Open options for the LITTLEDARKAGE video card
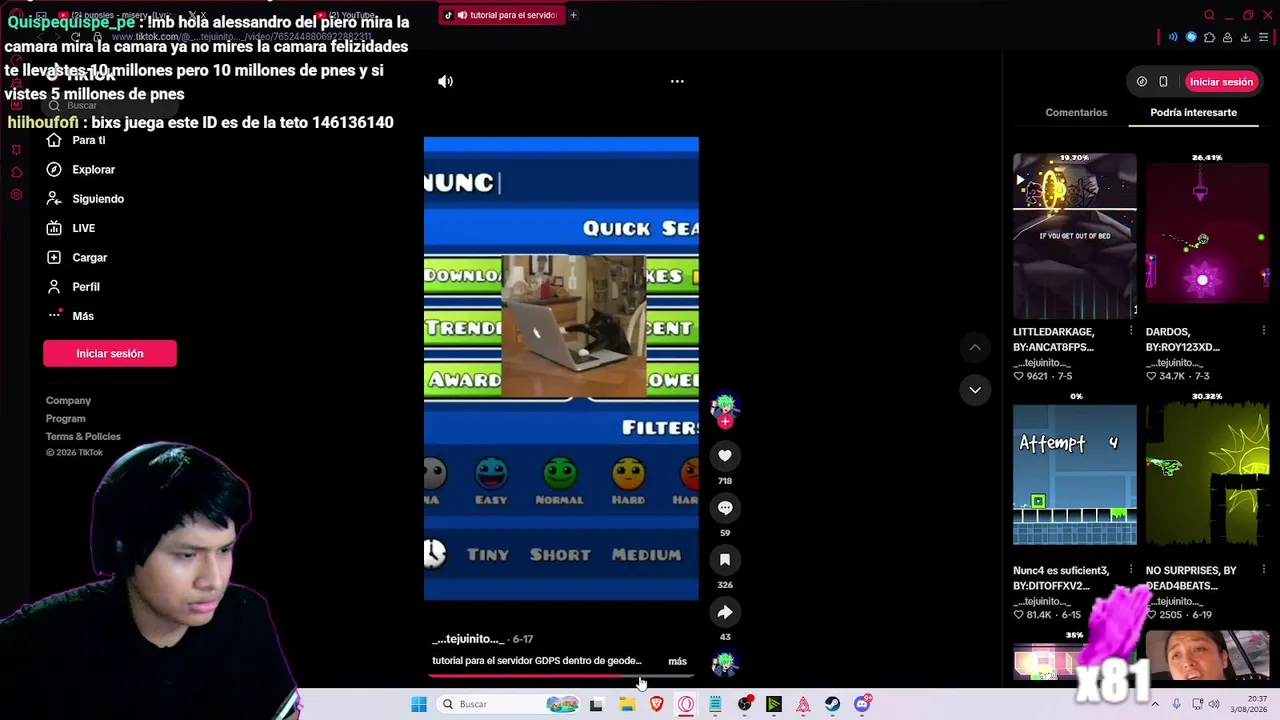This screenshot has width=1280, height=720. coord(1131,331)
